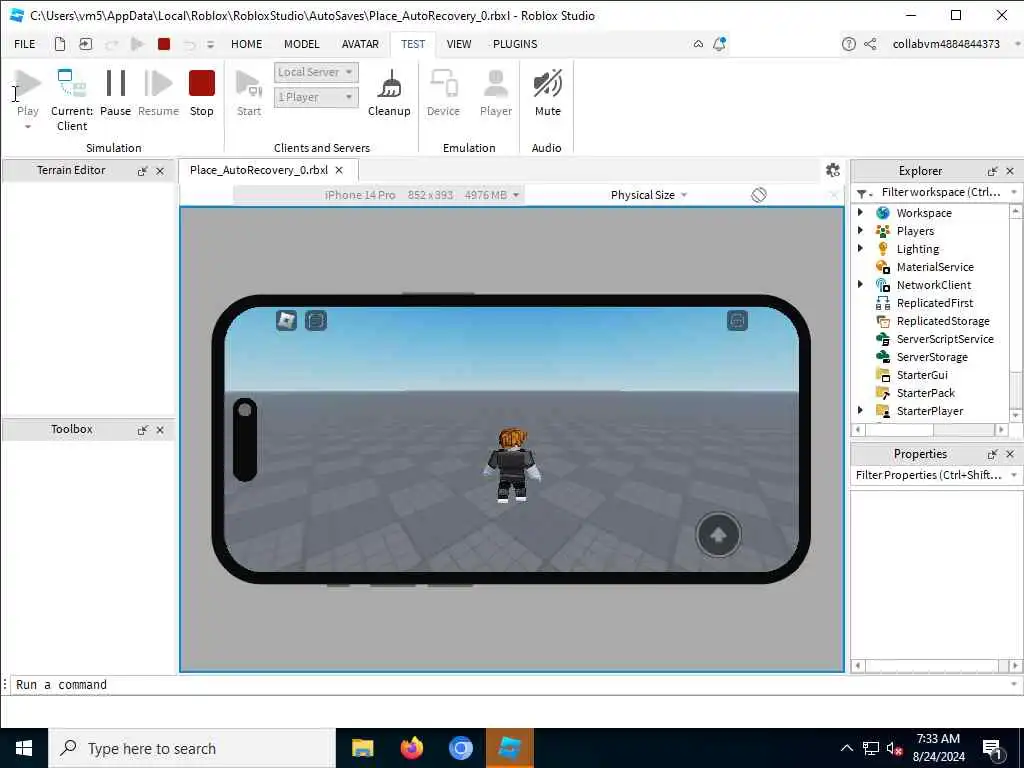Click the Filter workspace field

[940, 192]
